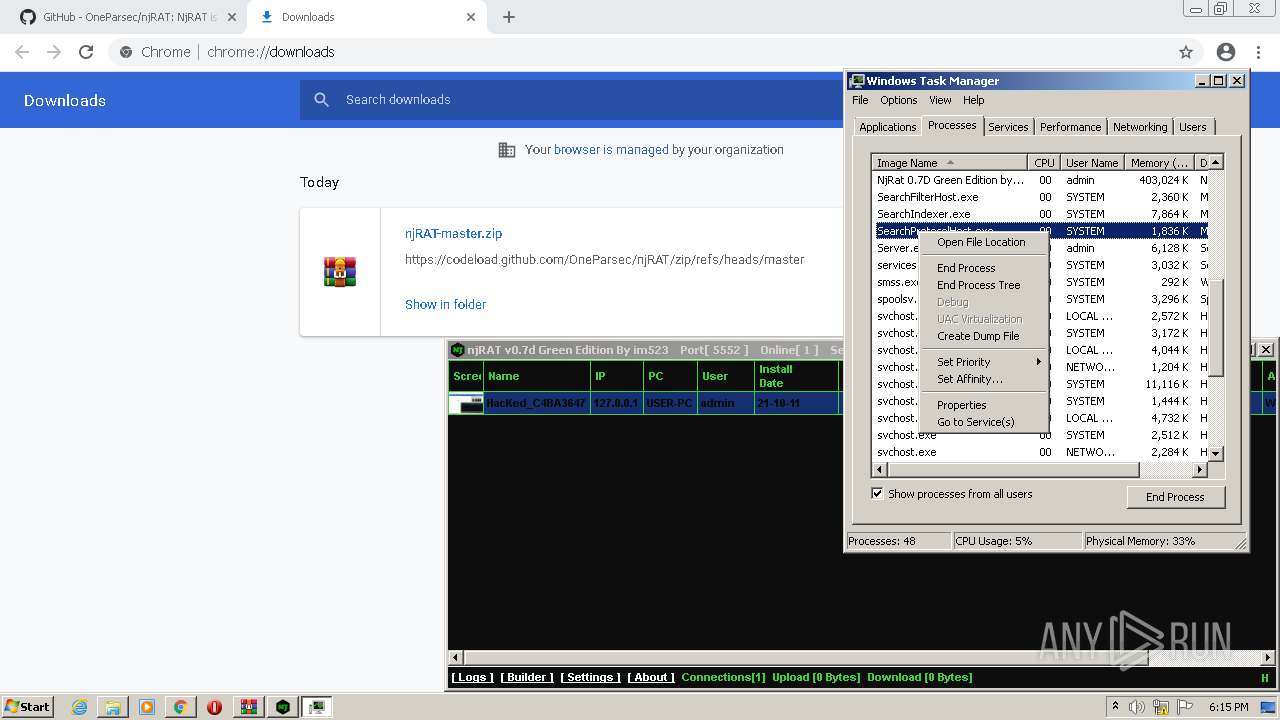Click Show in folder link

(x=445, y=304)
